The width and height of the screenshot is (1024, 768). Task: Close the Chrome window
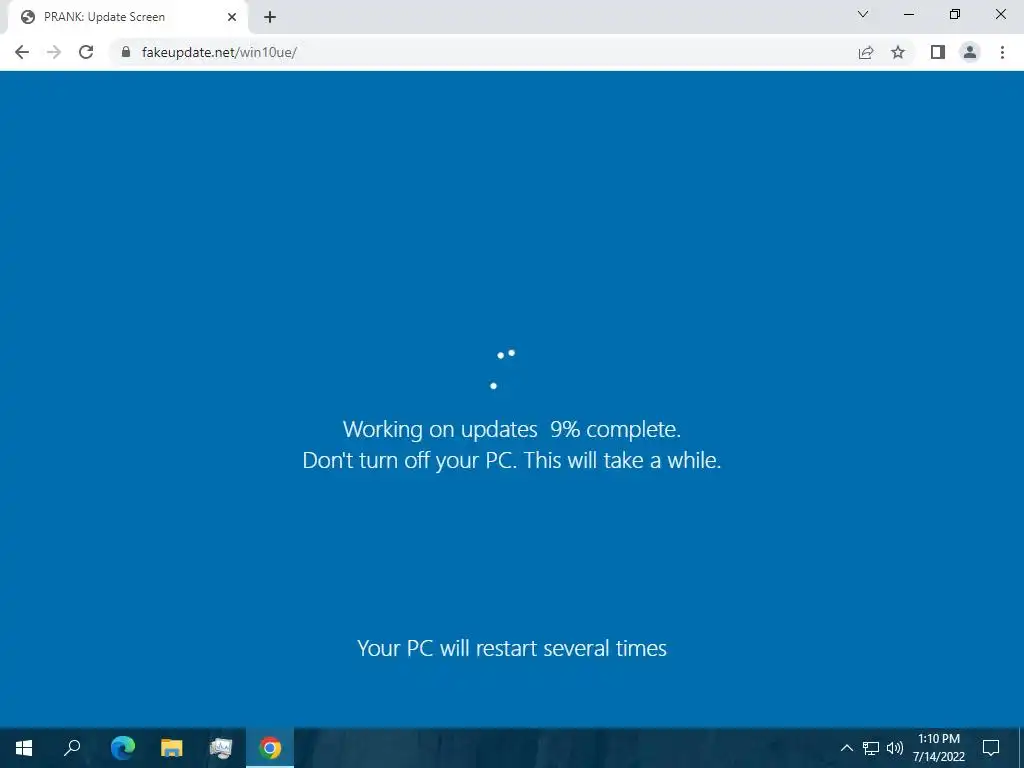coord(1000,14)
